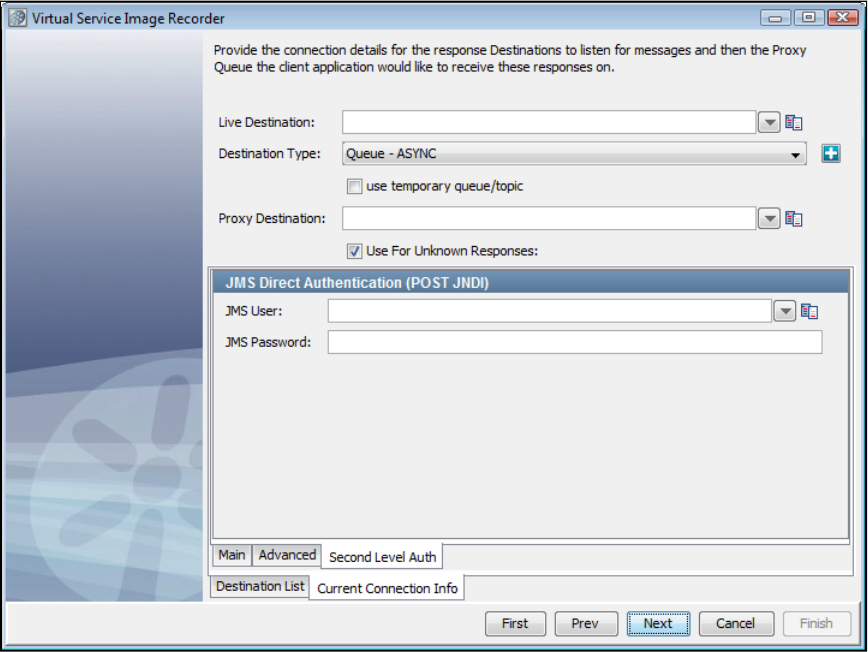
Task: Open the Proxy Destination dropdown arrow
Action: pyautogui.click(x=768, y=219)
